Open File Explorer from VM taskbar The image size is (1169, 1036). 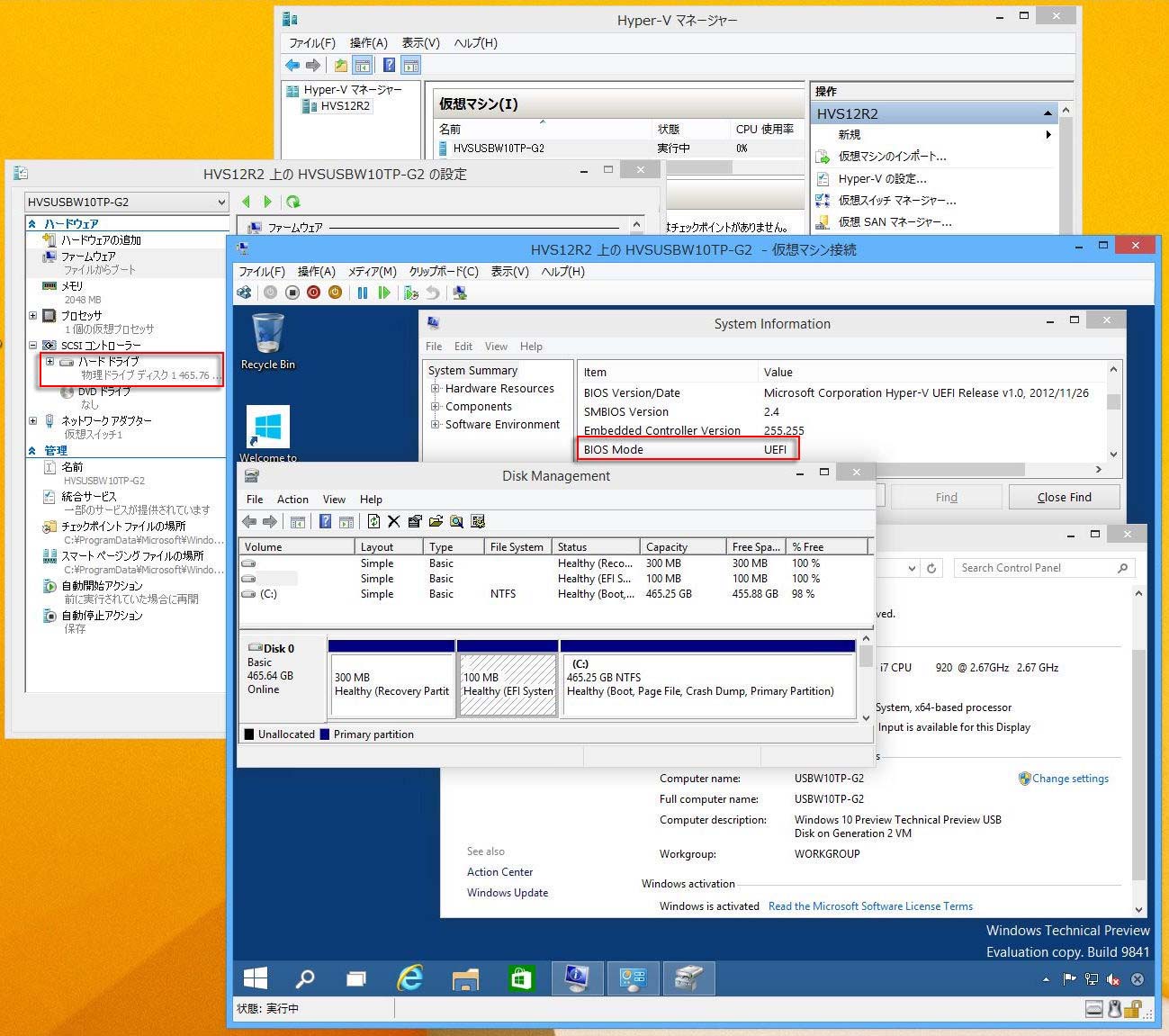pos(465,978)
